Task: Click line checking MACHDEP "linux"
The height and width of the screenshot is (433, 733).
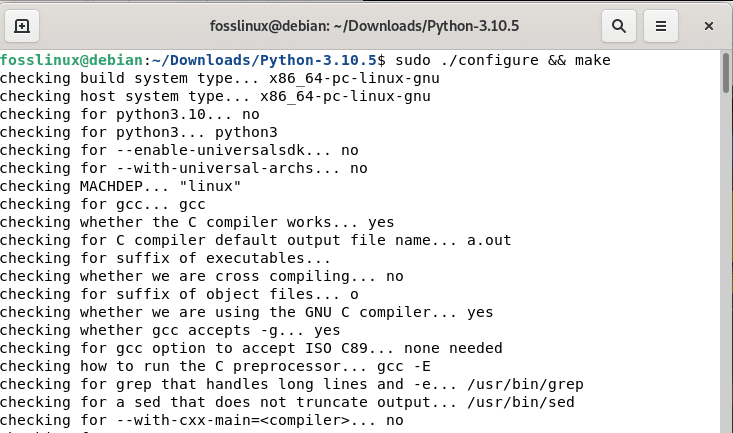Action: 121,186
